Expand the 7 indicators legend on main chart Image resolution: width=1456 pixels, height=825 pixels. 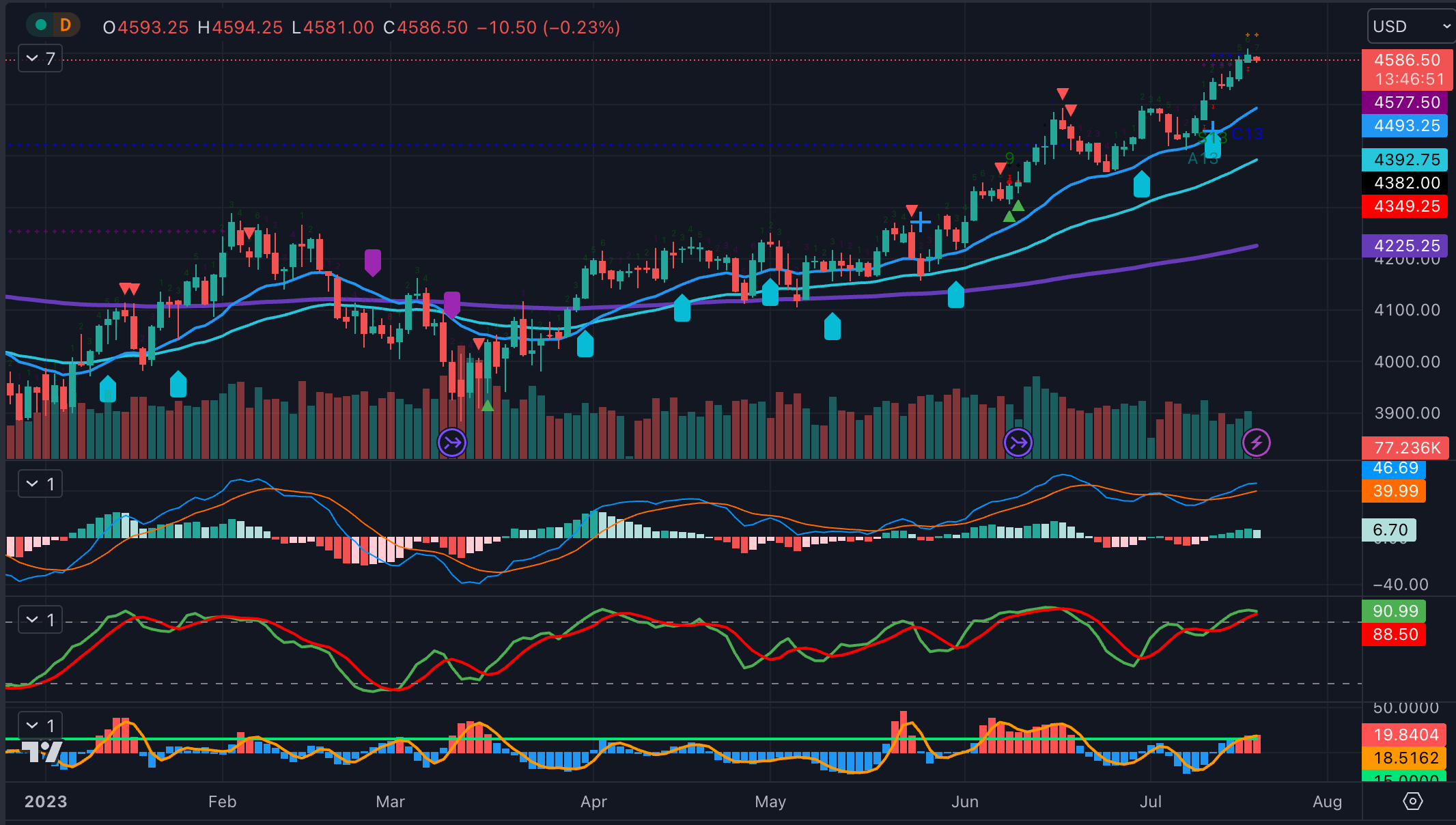(x=40, y=59)
